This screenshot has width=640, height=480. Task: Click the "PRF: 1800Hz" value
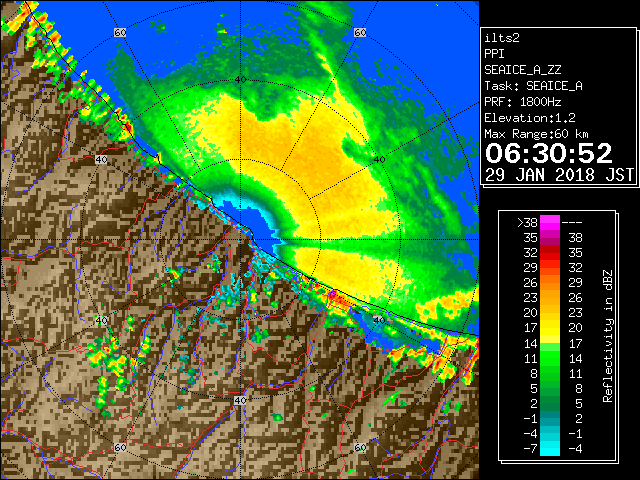(x=522, y=102)
